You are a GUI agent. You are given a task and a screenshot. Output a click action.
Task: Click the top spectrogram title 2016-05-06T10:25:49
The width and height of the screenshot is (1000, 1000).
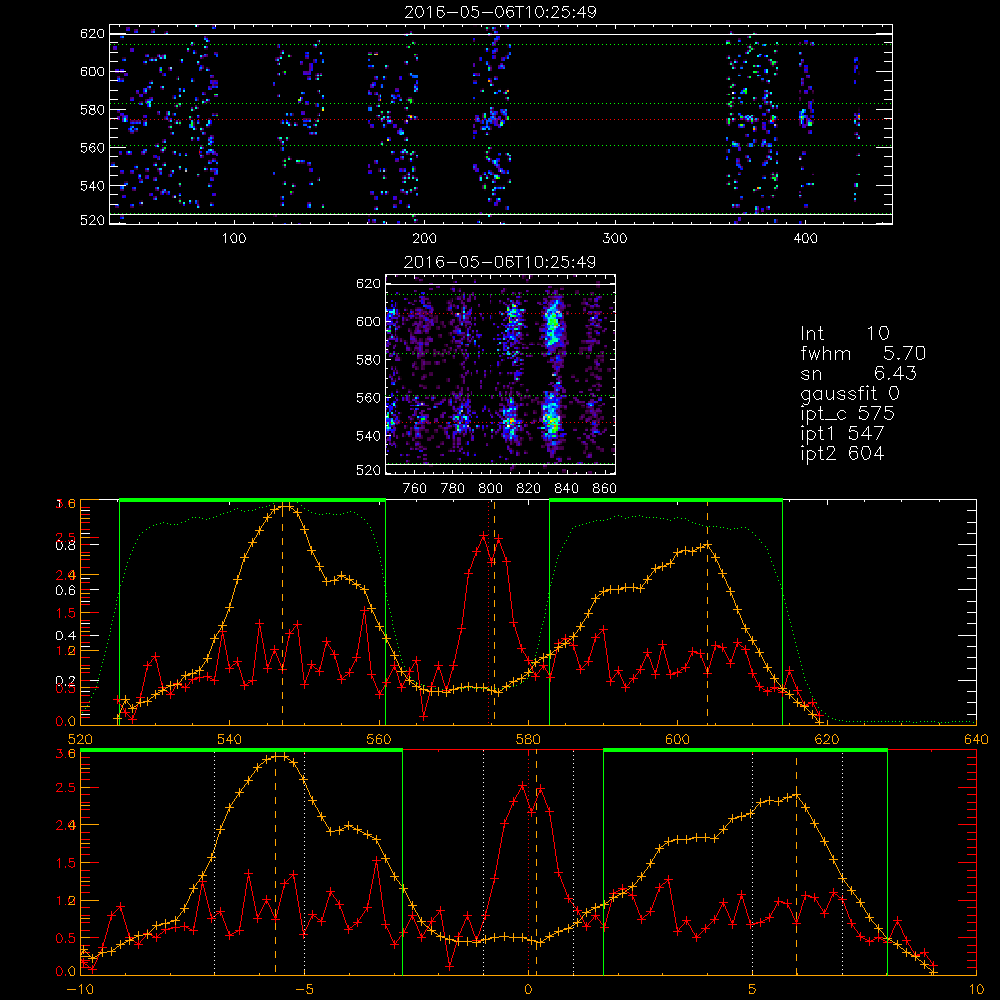click(500, 12)
